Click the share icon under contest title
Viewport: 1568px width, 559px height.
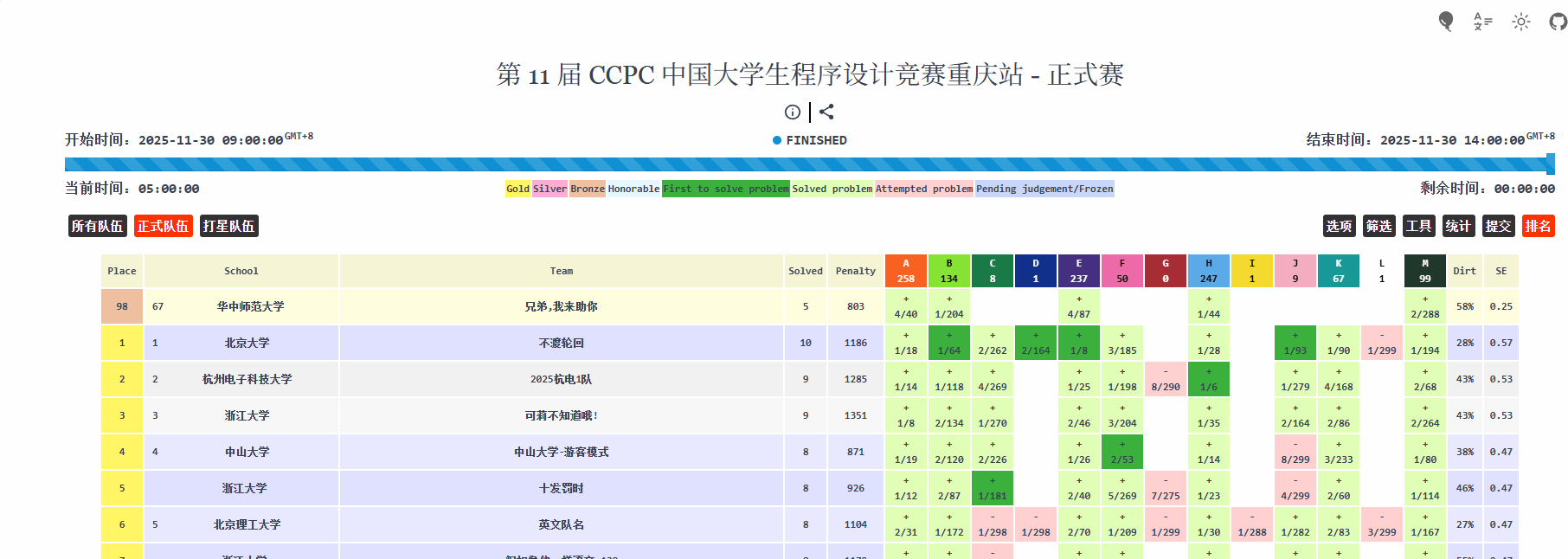(x=826, y=112)
